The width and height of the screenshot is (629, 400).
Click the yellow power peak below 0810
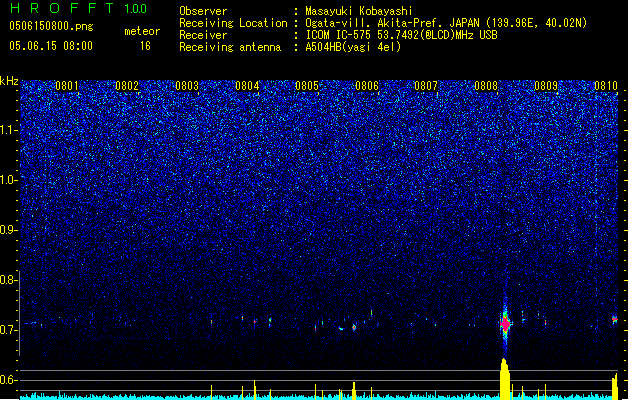pyautogui.click(x=615, y=386)
